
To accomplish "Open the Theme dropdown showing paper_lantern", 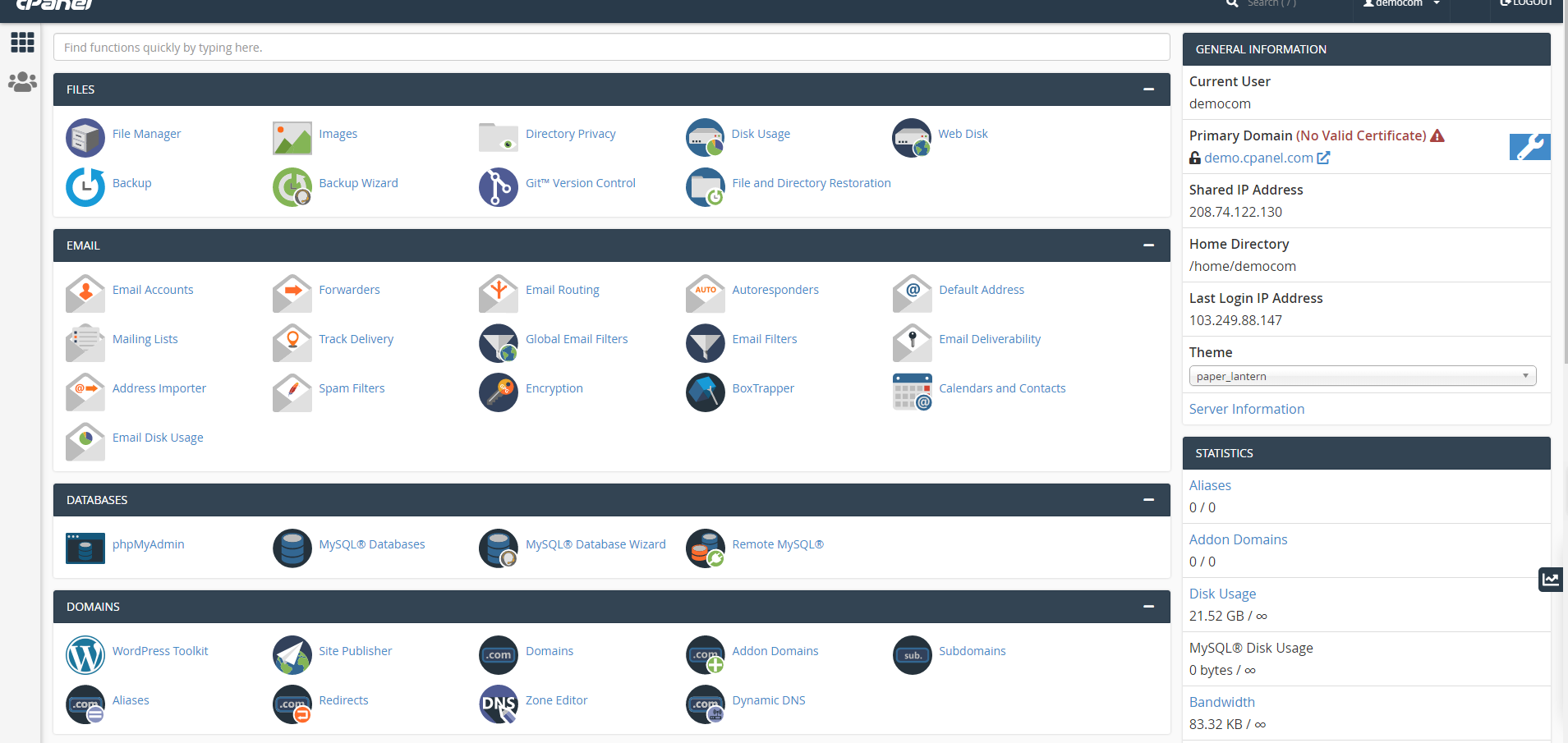I will [1363, 376].
